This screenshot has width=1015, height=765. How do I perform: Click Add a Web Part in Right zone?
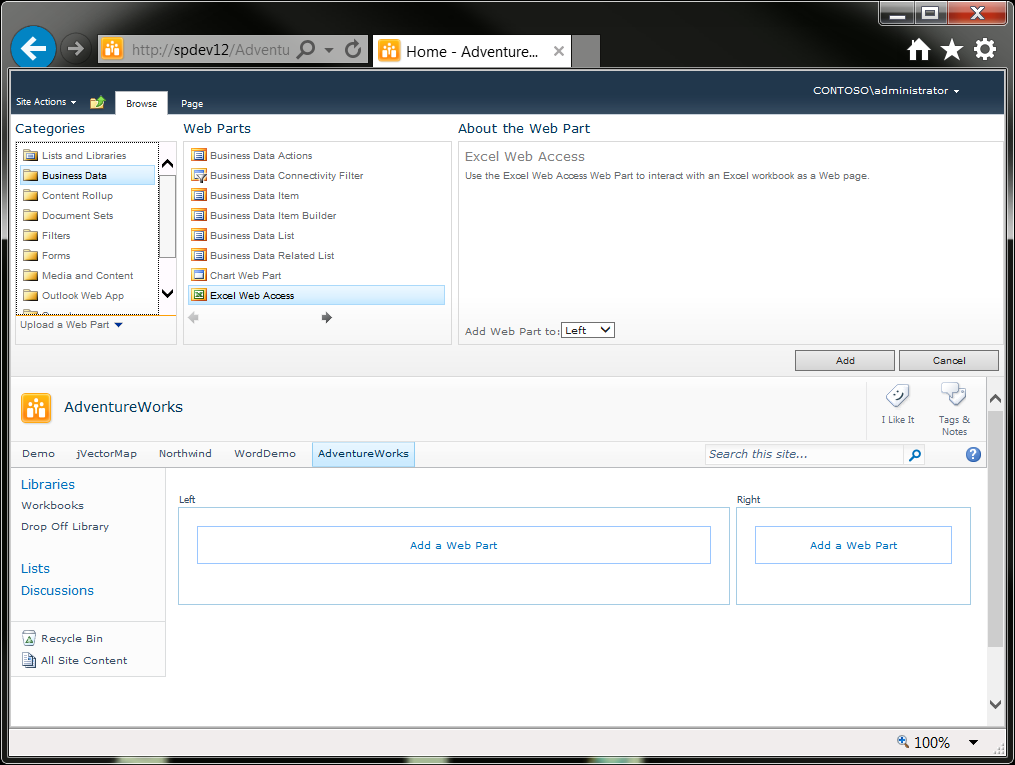(853, 545)
